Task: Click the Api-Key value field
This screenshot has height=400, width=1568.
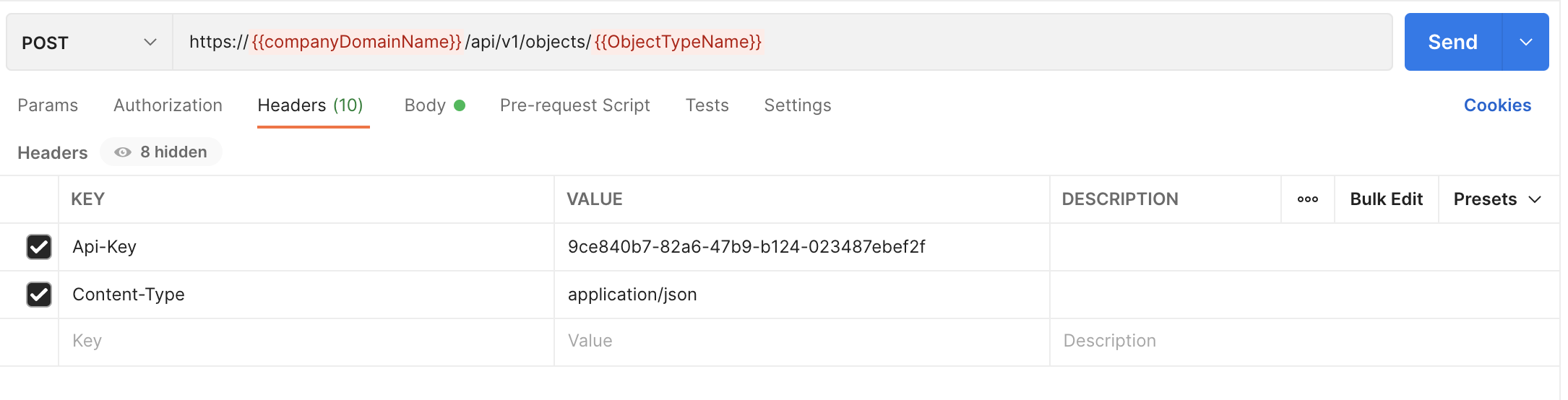Action: coord(795,247)
